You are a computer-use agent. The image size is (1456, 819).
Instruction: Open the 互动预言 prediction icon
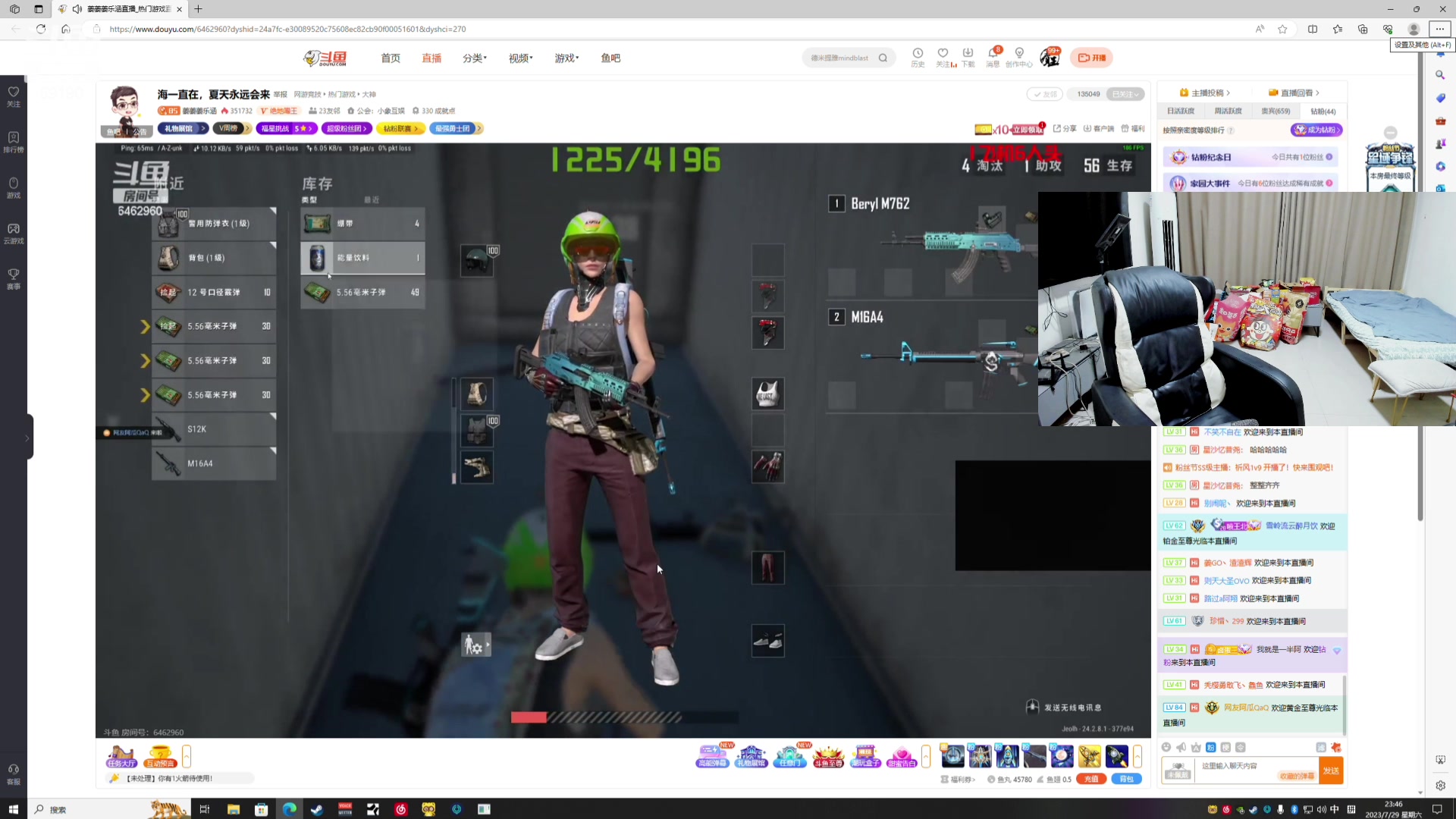160,756
